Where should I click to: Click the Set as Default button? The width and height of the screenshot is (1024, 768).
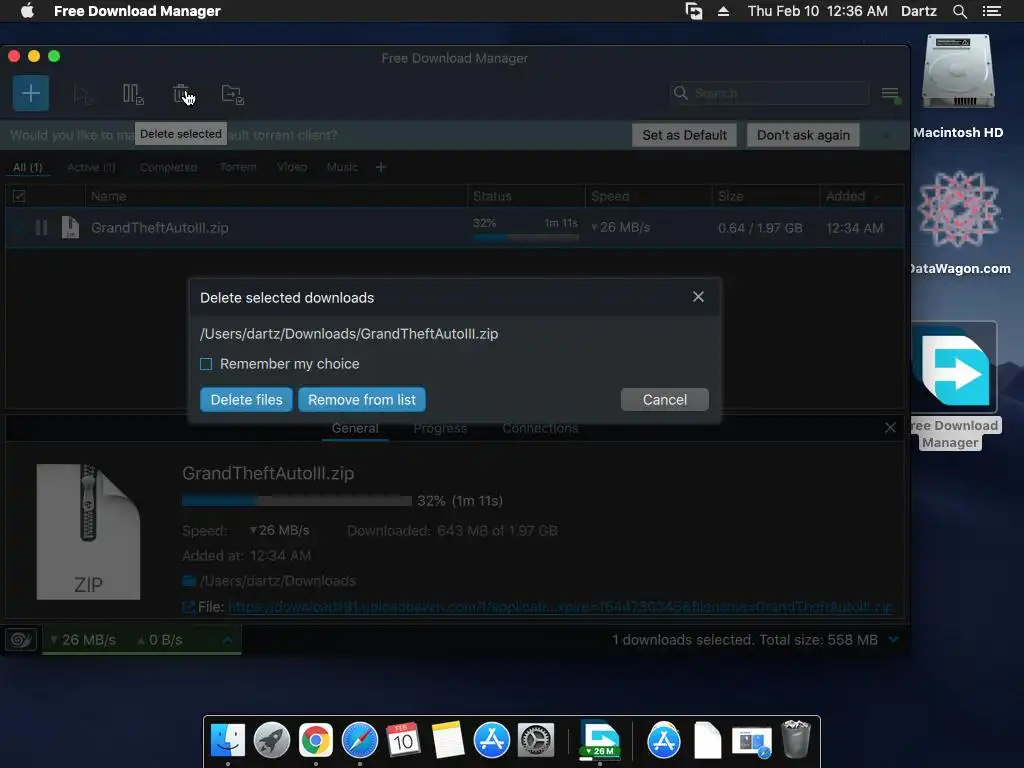[684, 135]
